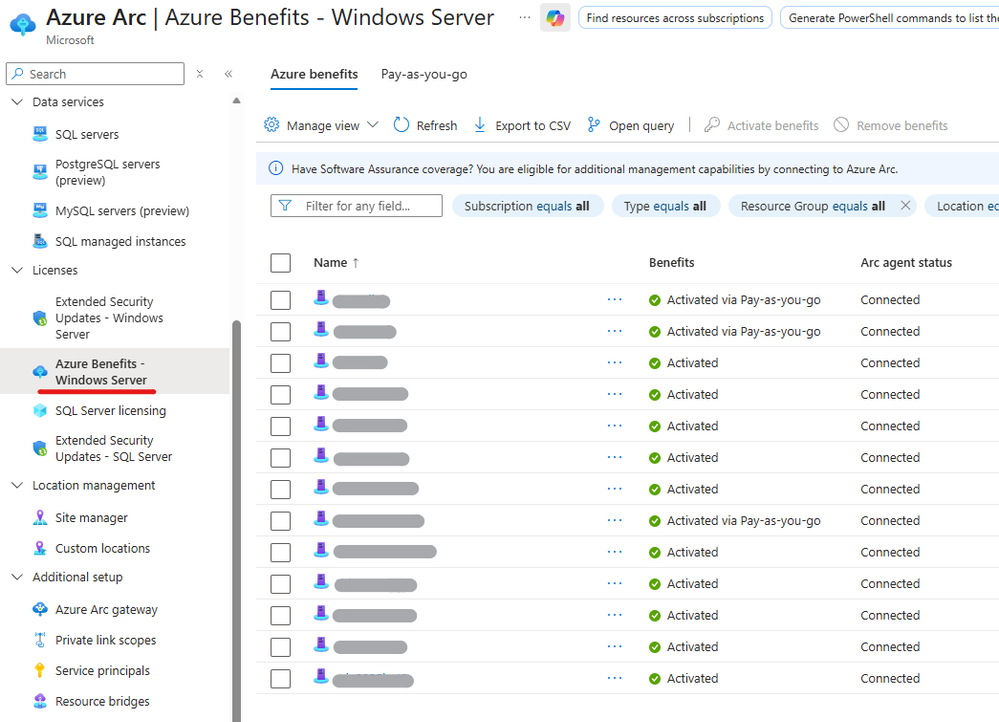Click the sidebar vertical scrollbar thumb
The width and height of the screenshot is (999, 722).
pyautogui.click(x=236, y=521)
